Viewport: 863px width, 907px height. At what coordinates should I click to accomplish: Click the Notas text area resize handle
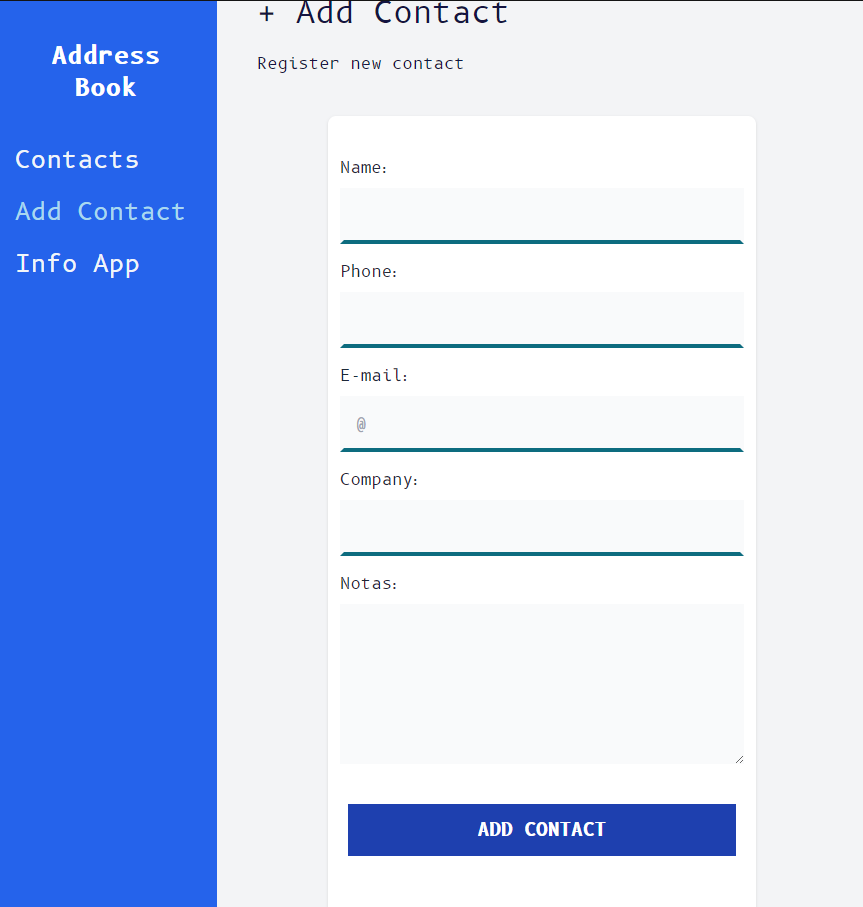(738, 759)
